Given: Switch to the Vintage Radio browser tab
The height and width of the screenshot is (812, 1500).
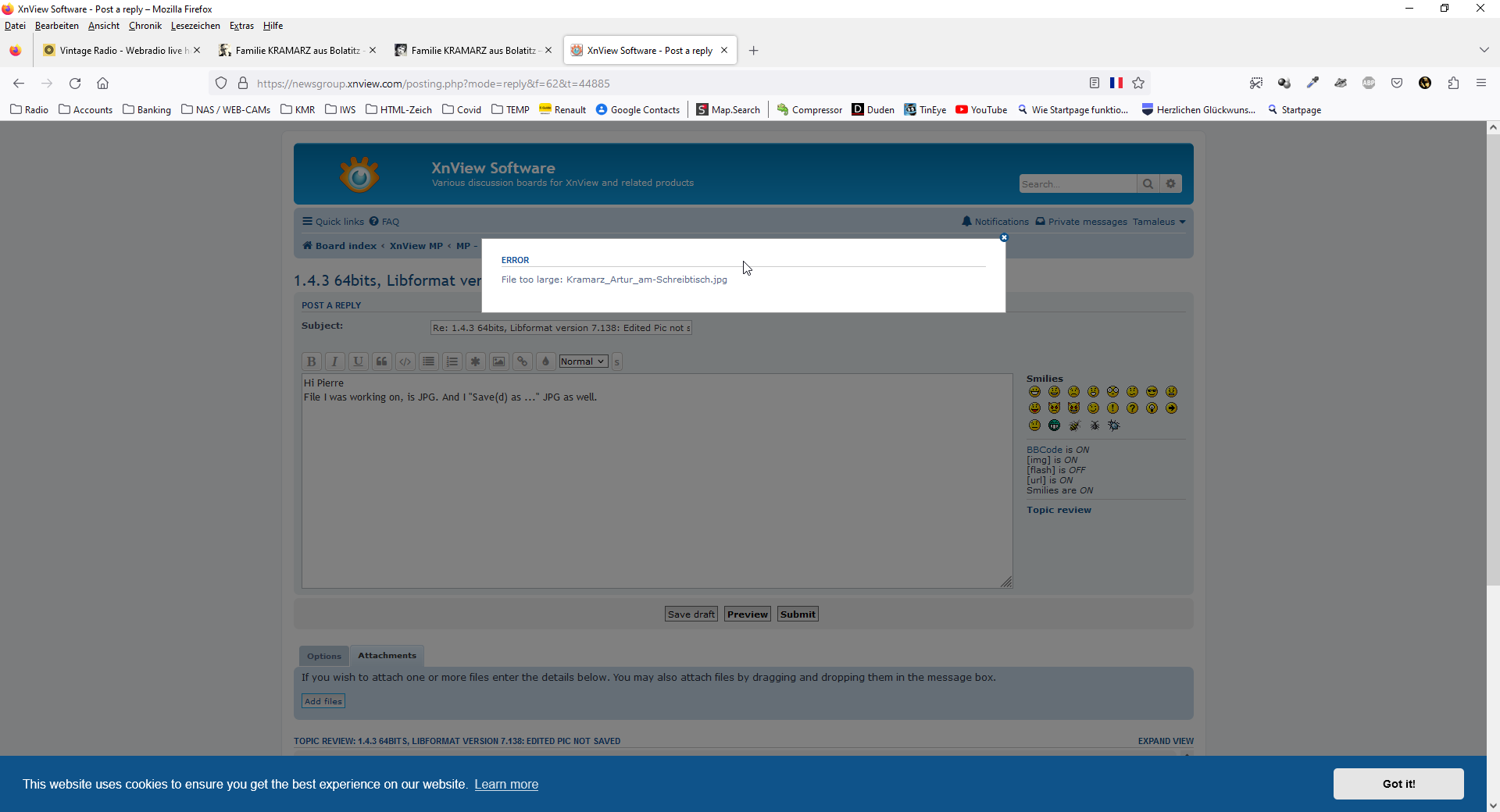Looking at the screenshot, I should pos(123,51).
